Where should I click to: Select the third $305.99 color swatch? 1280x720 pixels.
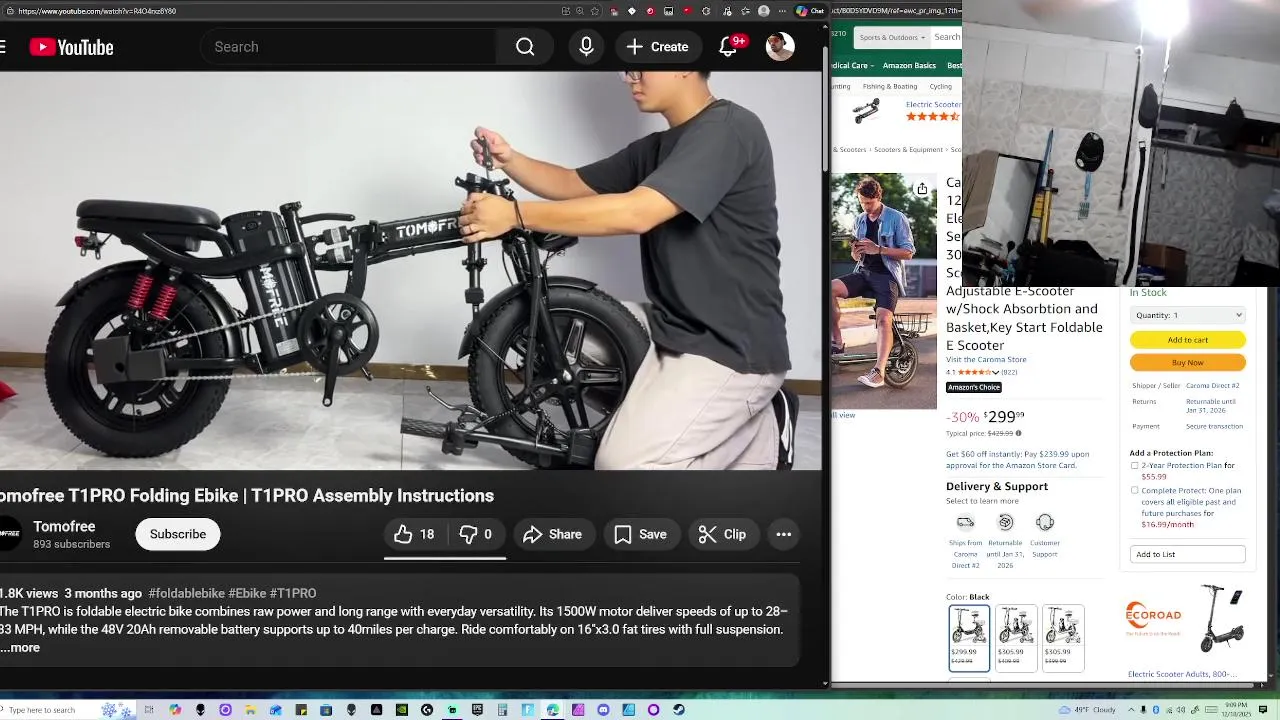(x=1063, y=638)
